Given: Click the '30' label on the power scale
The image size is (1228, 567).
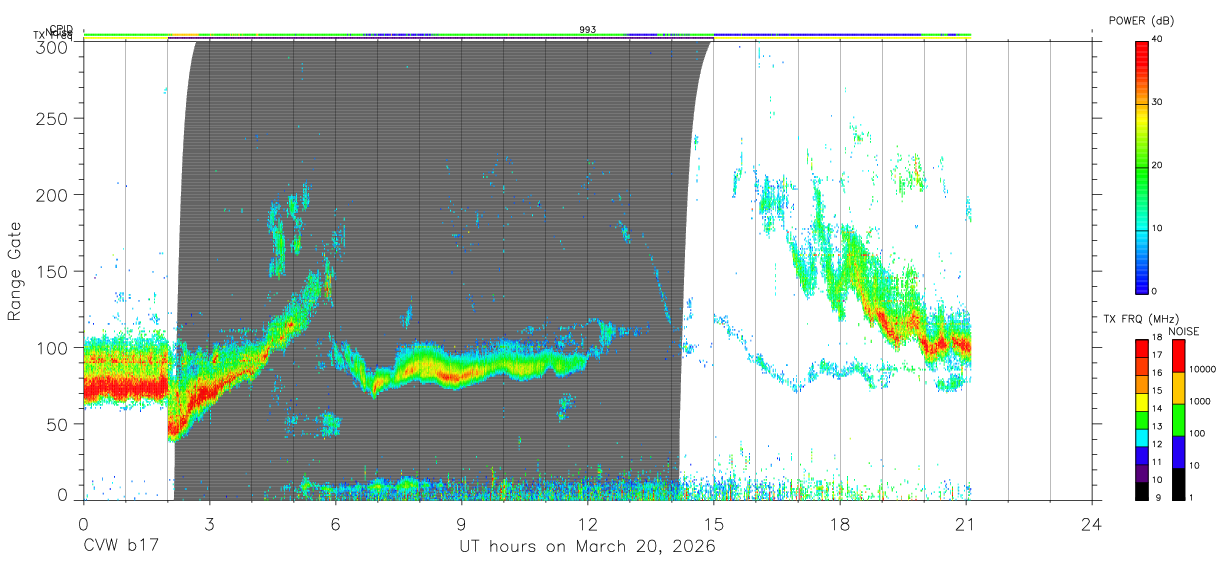Looking at the screenshot, I should (x=1158, y=102).
